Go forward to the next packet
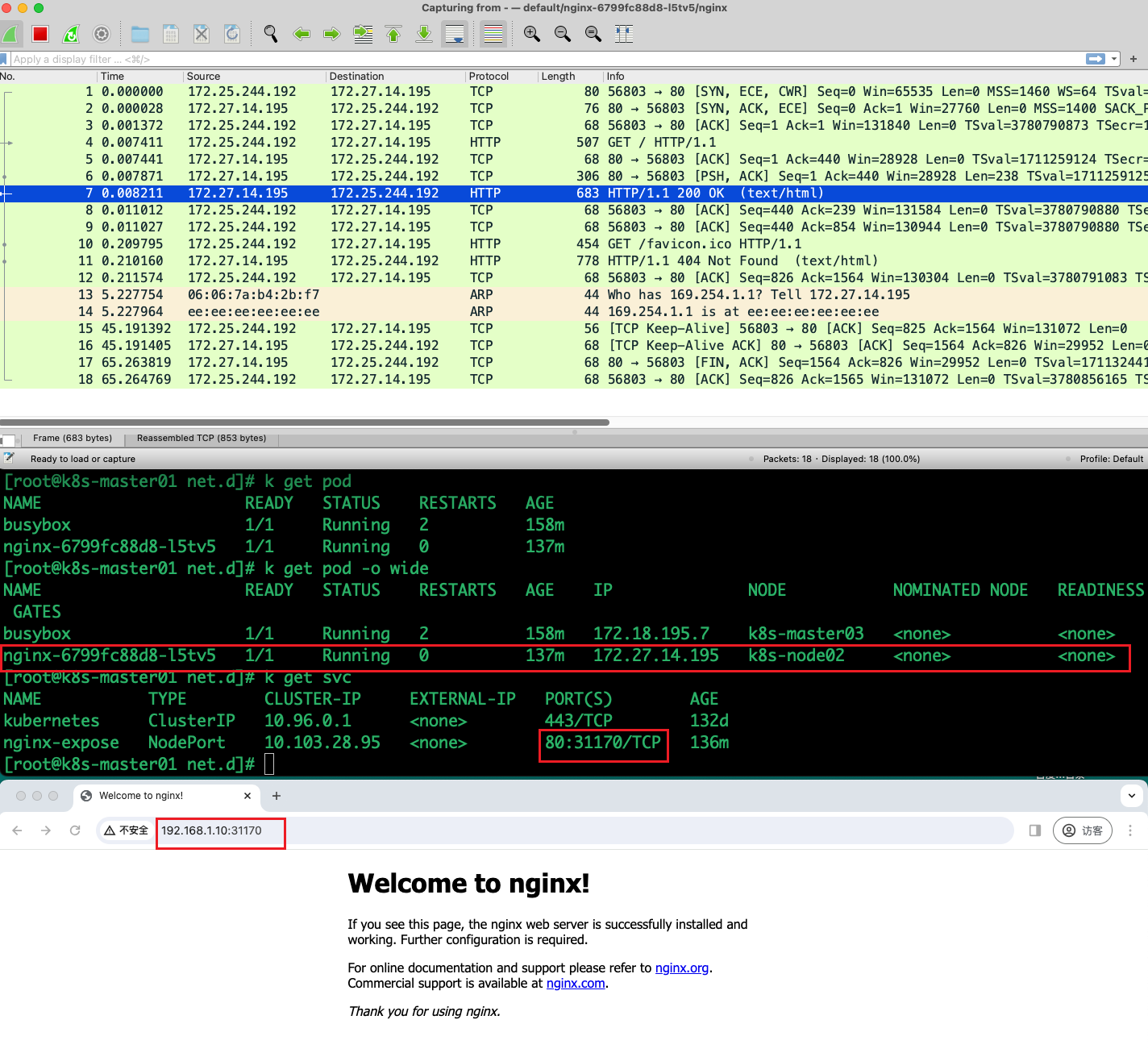The height and width of the screenshot is (1053, 1148). point(332,34)
